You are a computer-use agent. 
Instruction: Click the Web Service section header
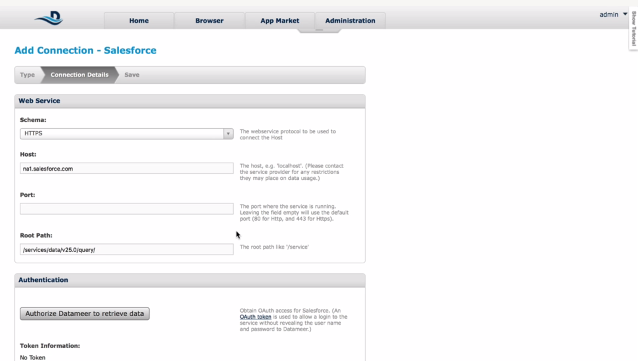[x=190, y=101]
